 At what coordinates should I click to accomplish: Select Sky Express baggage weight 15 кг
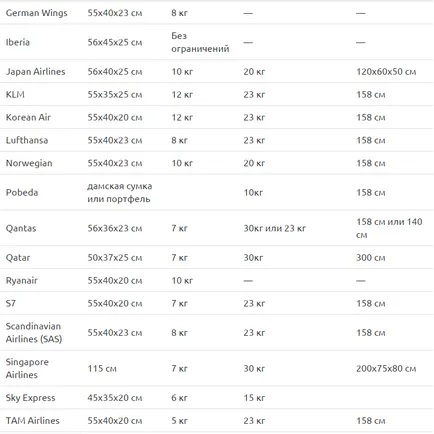click(254, 398)
